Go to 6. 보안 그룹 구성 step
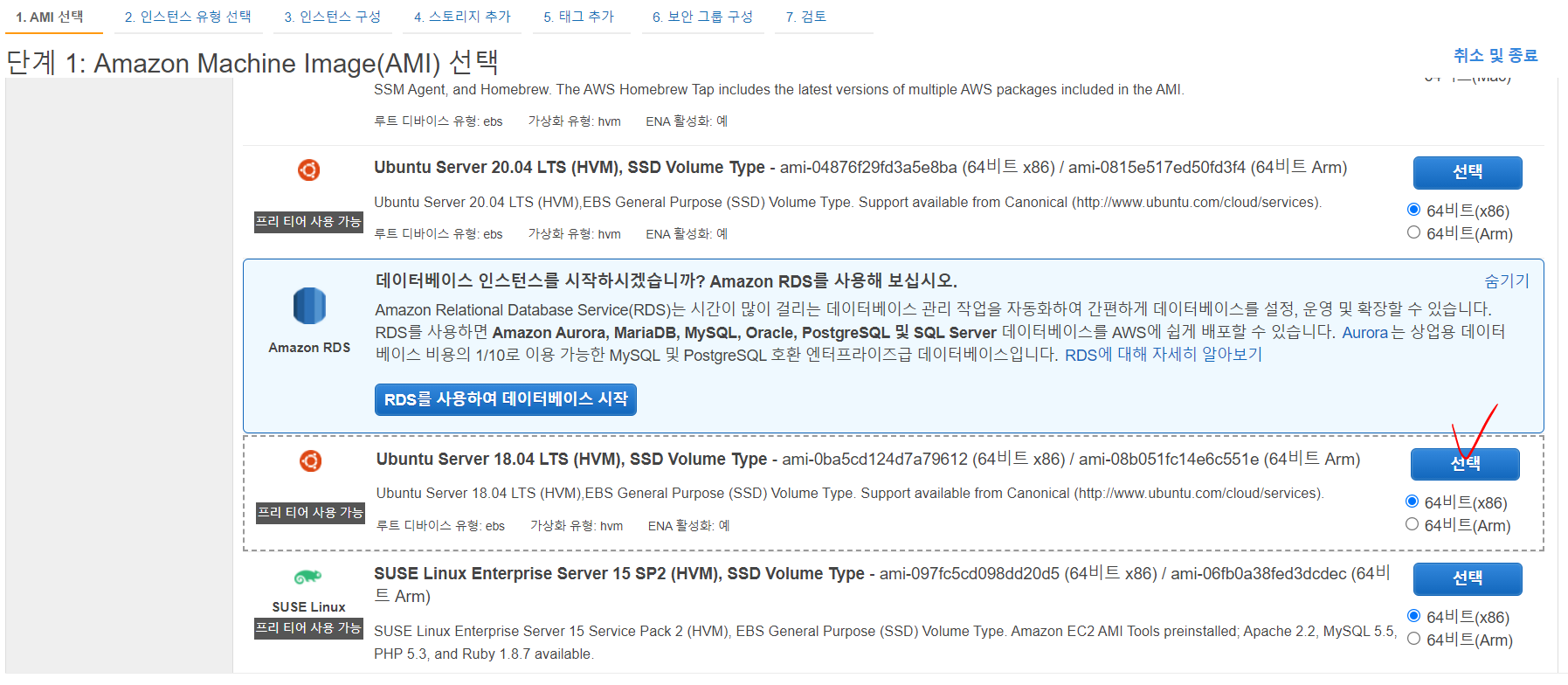 pyautogui.click(x=703, y=17)
